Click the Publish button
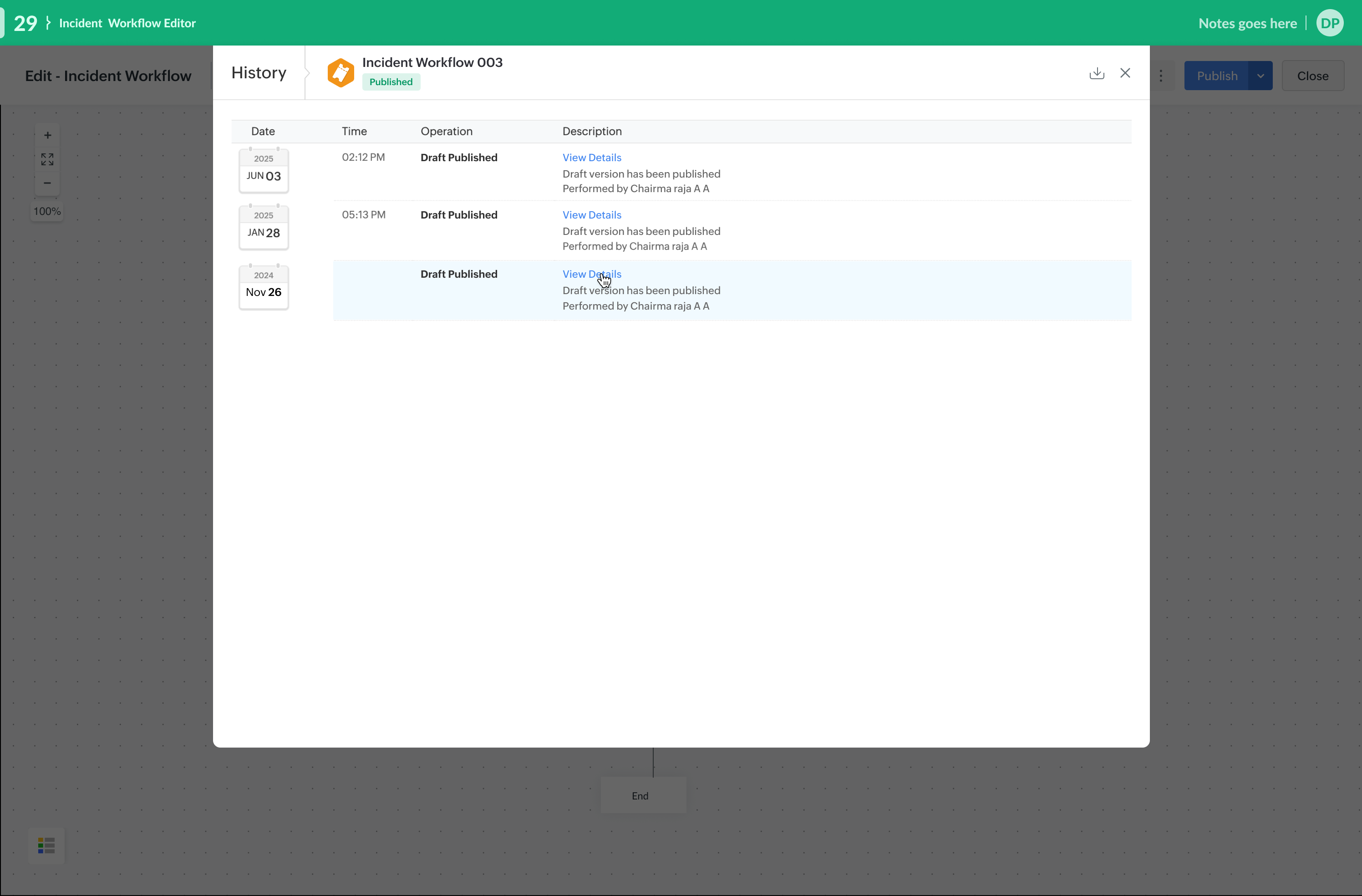The width and height of the screenshot is (1362, 896). tap(1217, 76)
